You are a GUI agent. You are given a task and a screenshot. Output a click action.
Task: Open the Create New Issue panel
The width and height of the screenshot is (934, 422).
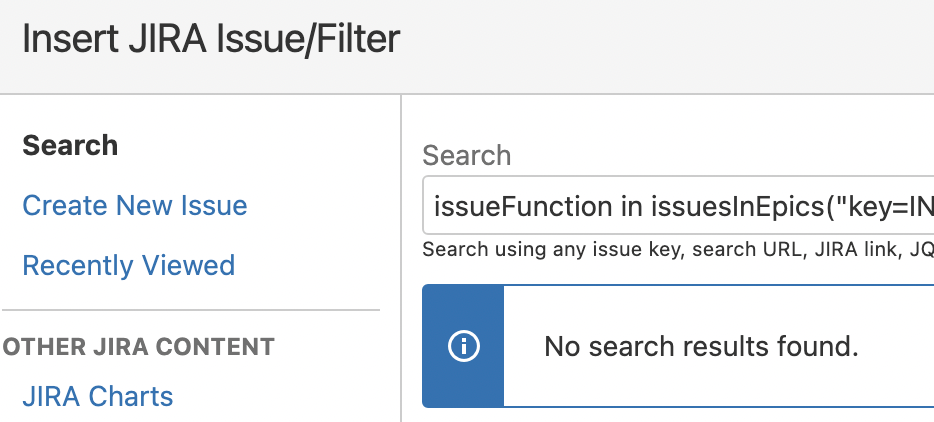[135, 205]
